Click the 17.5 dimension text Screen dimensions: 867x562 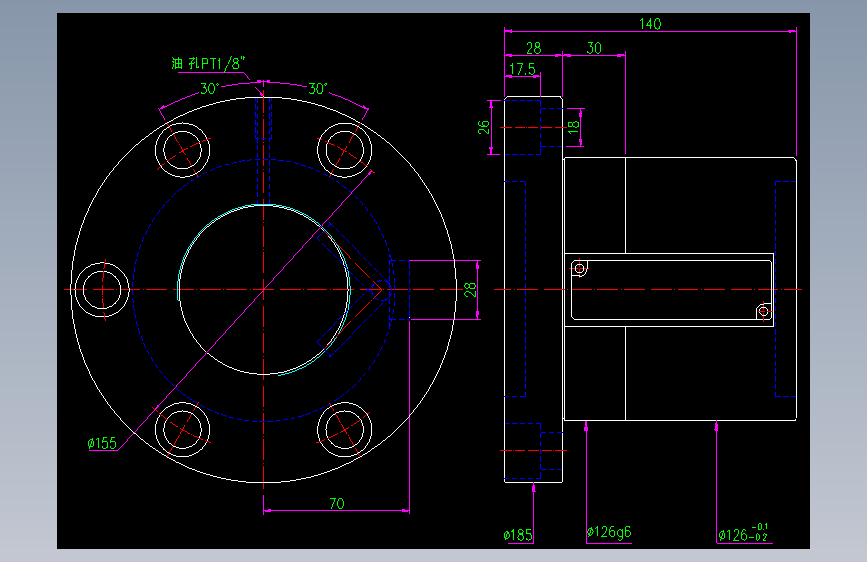pyautogui.click(x=522, y=69)
